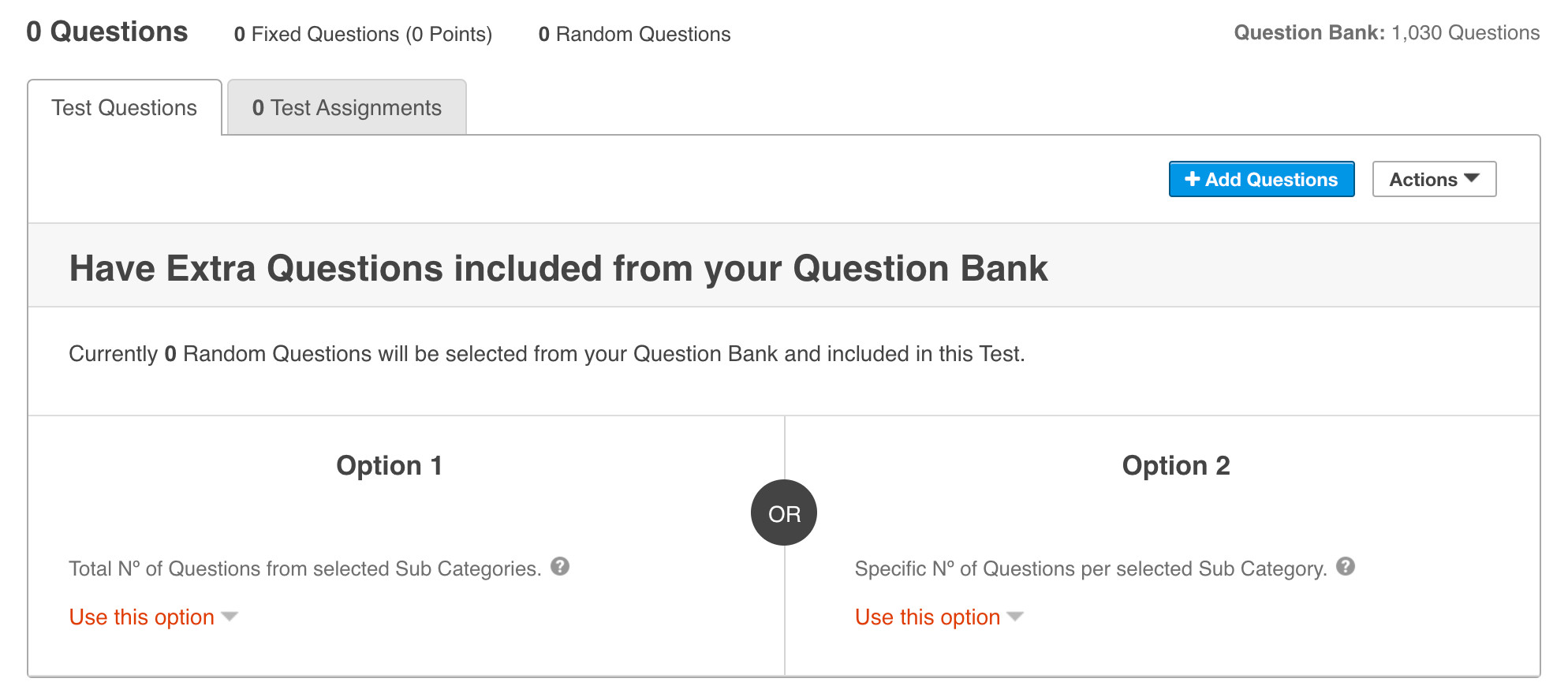1568x697 pixels.
Task: Click the plus icon on Add Questions
Action: click(x=1192, y=179)
